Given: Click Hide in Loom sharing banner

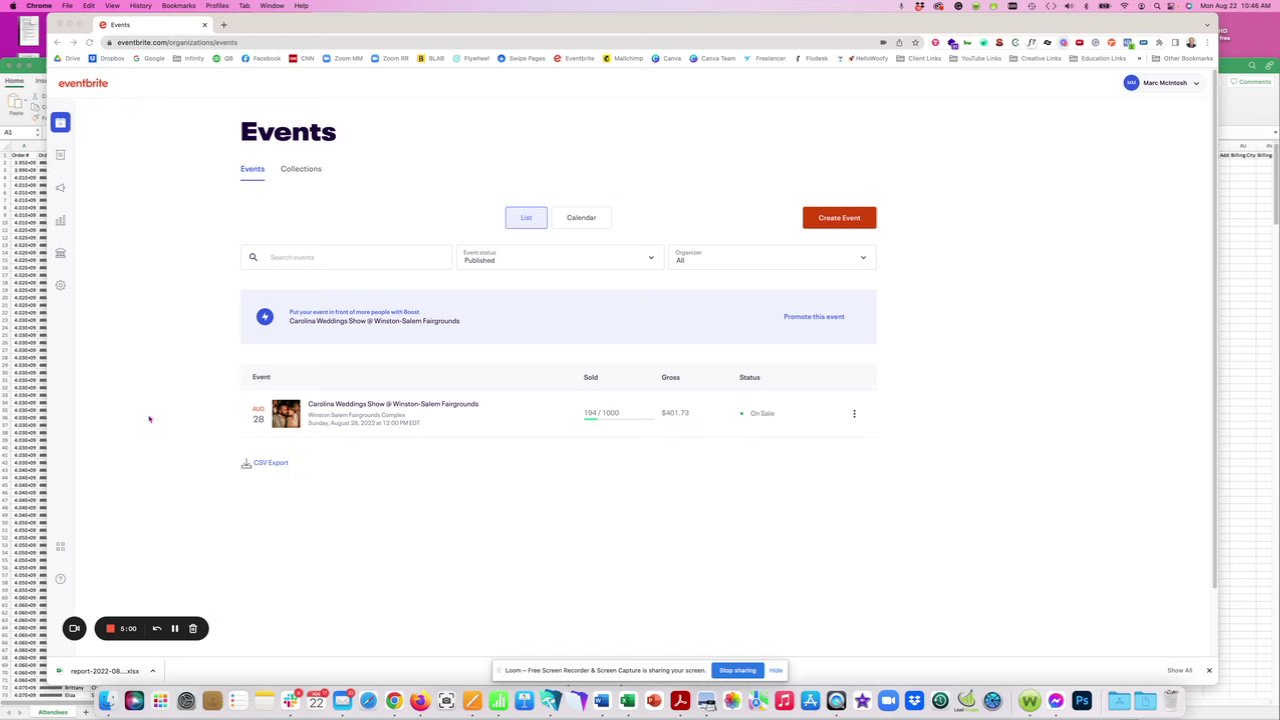Looking at the screenshot, I should tap(776, 671).
